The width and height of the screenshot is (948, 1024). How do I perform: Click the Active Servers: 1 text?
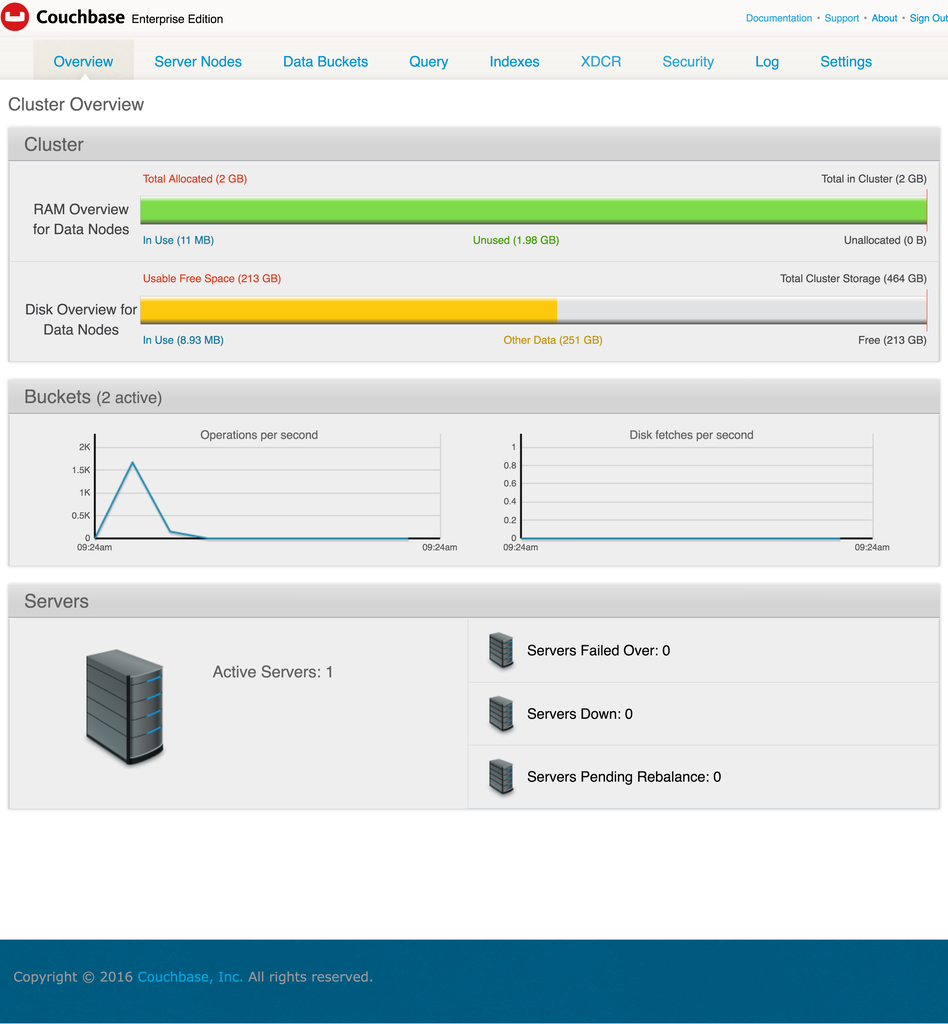pos(273,672)
